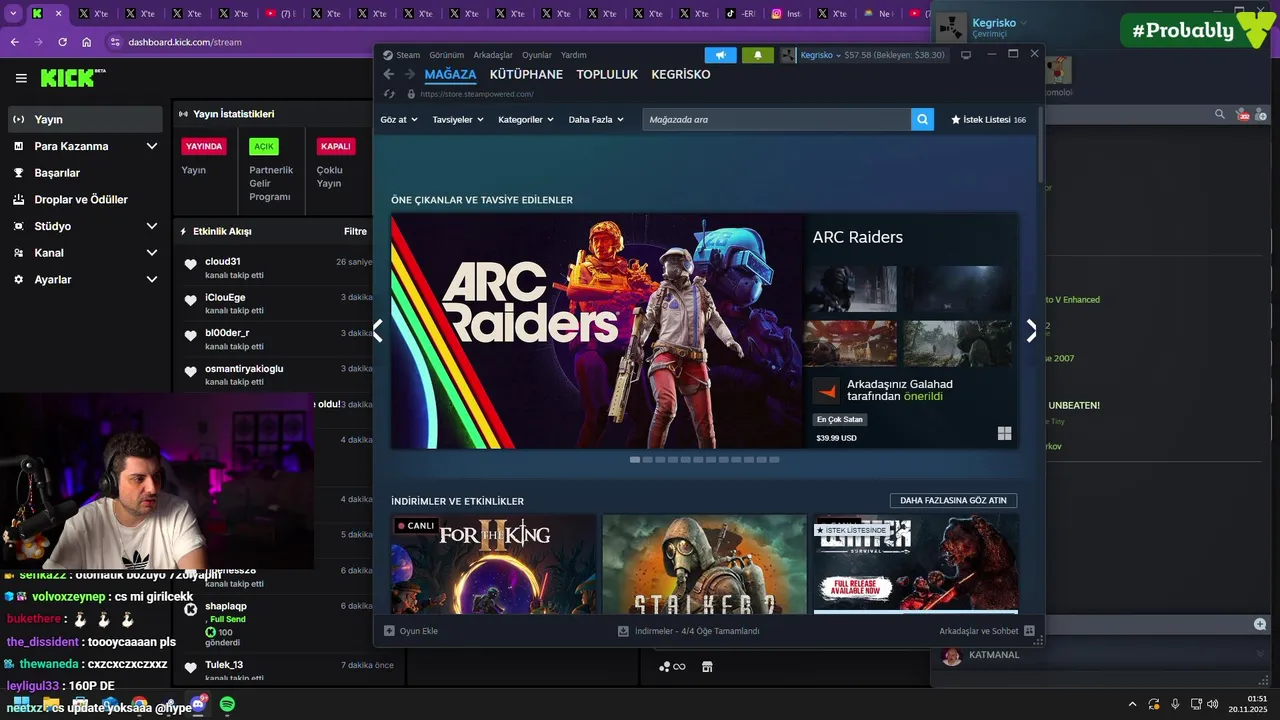
Task: Click the AÇIK partnership status badge
Action: [264, 146]
